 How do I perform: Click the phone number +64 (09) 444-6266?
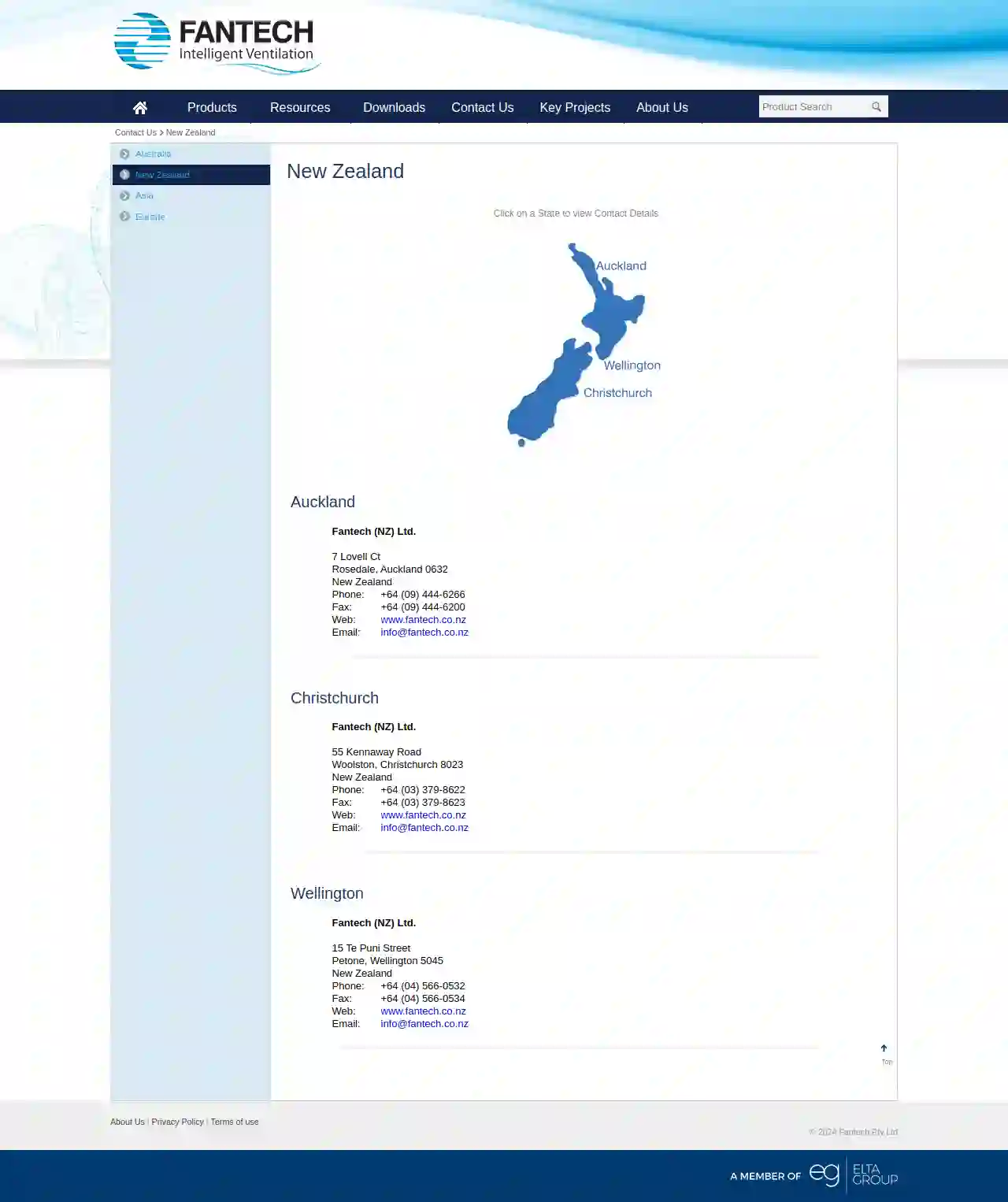[x=423, y=595]
